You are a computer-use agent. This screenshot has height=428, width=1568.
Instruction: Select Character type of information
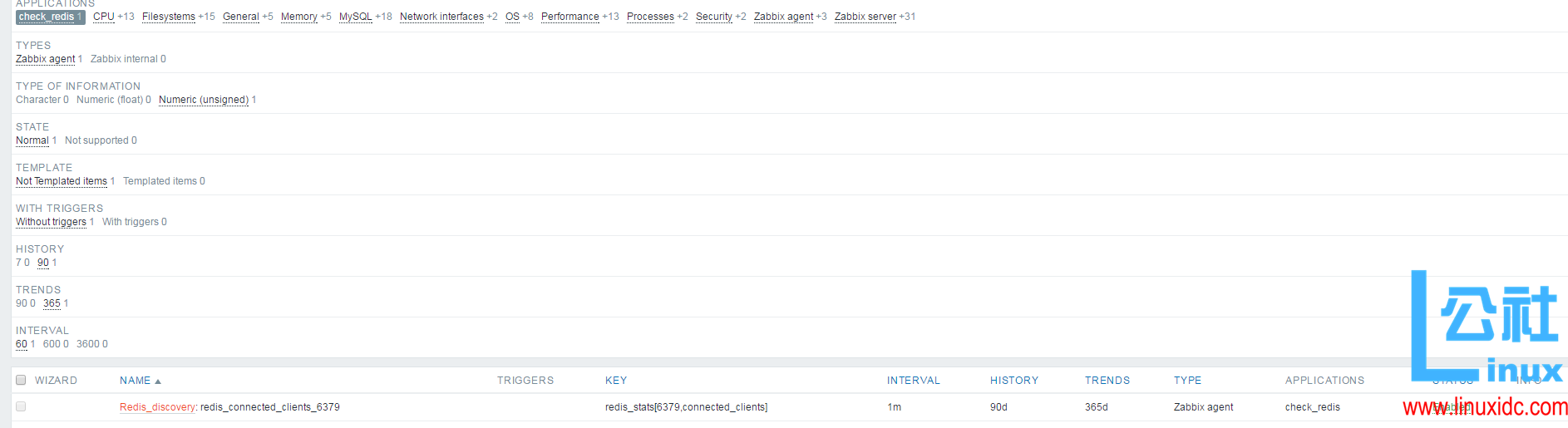click(x=38, y=100)
